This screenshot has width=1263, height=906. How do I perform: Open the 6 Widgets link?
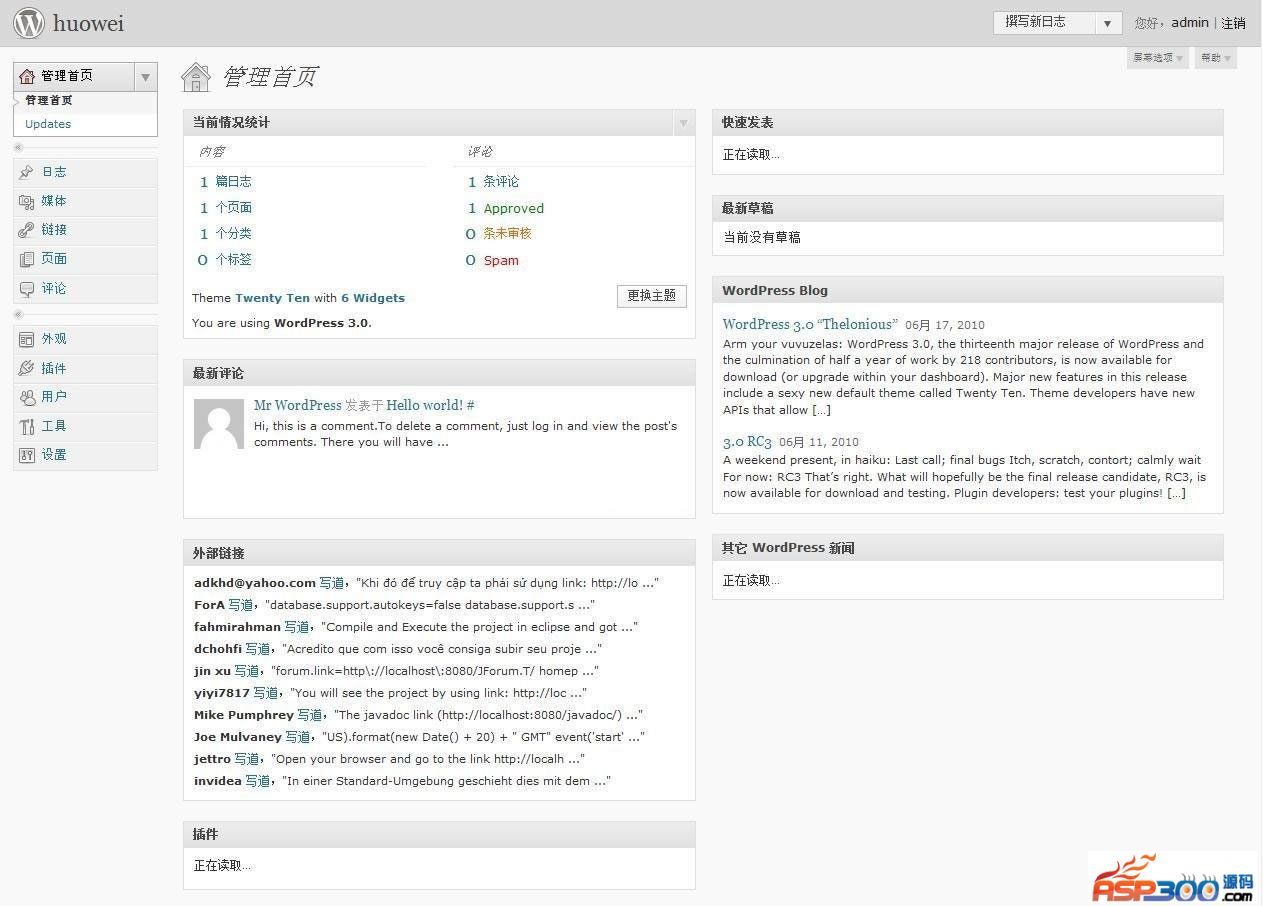(373, 298)
